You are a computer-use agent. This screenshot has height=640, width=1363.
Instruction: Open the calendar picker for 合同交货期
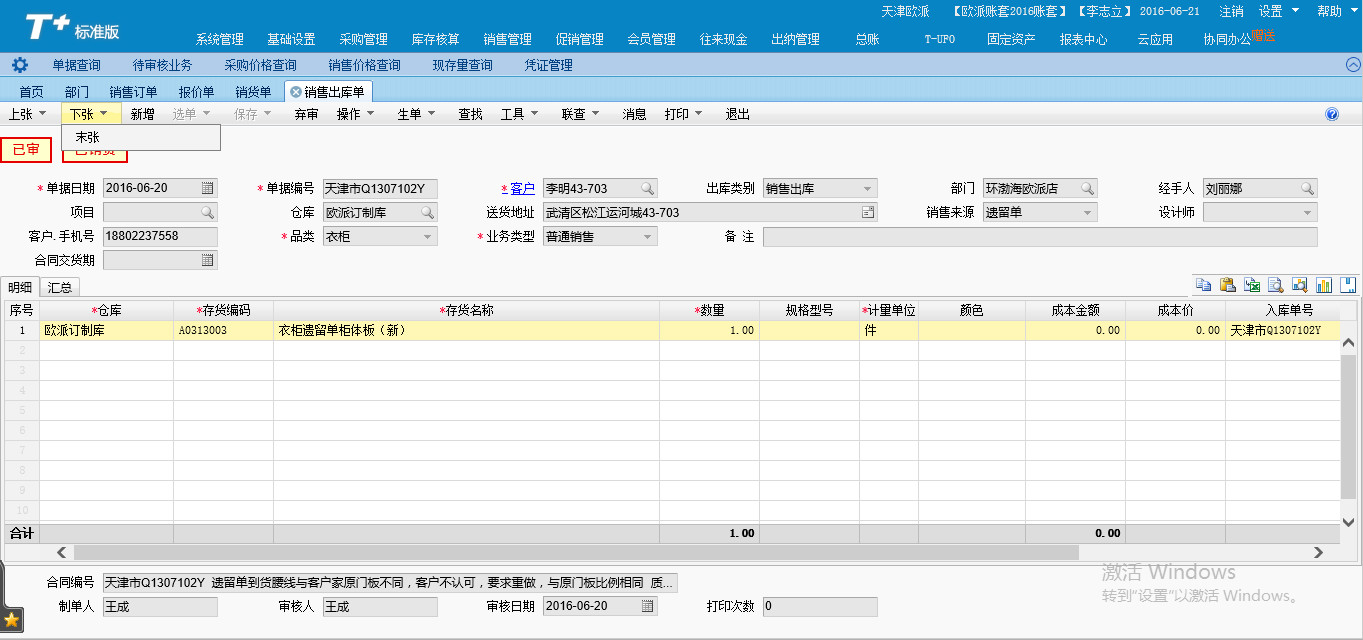coord(208,260)
